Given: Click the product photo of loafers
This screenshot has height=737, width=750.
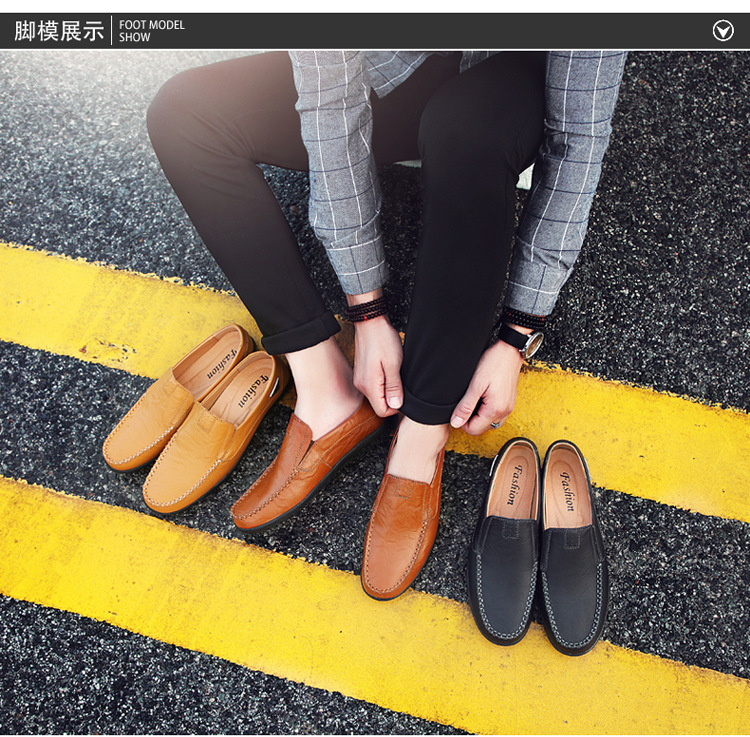Looking at the screenshot, I should click(x=375, y=393).
